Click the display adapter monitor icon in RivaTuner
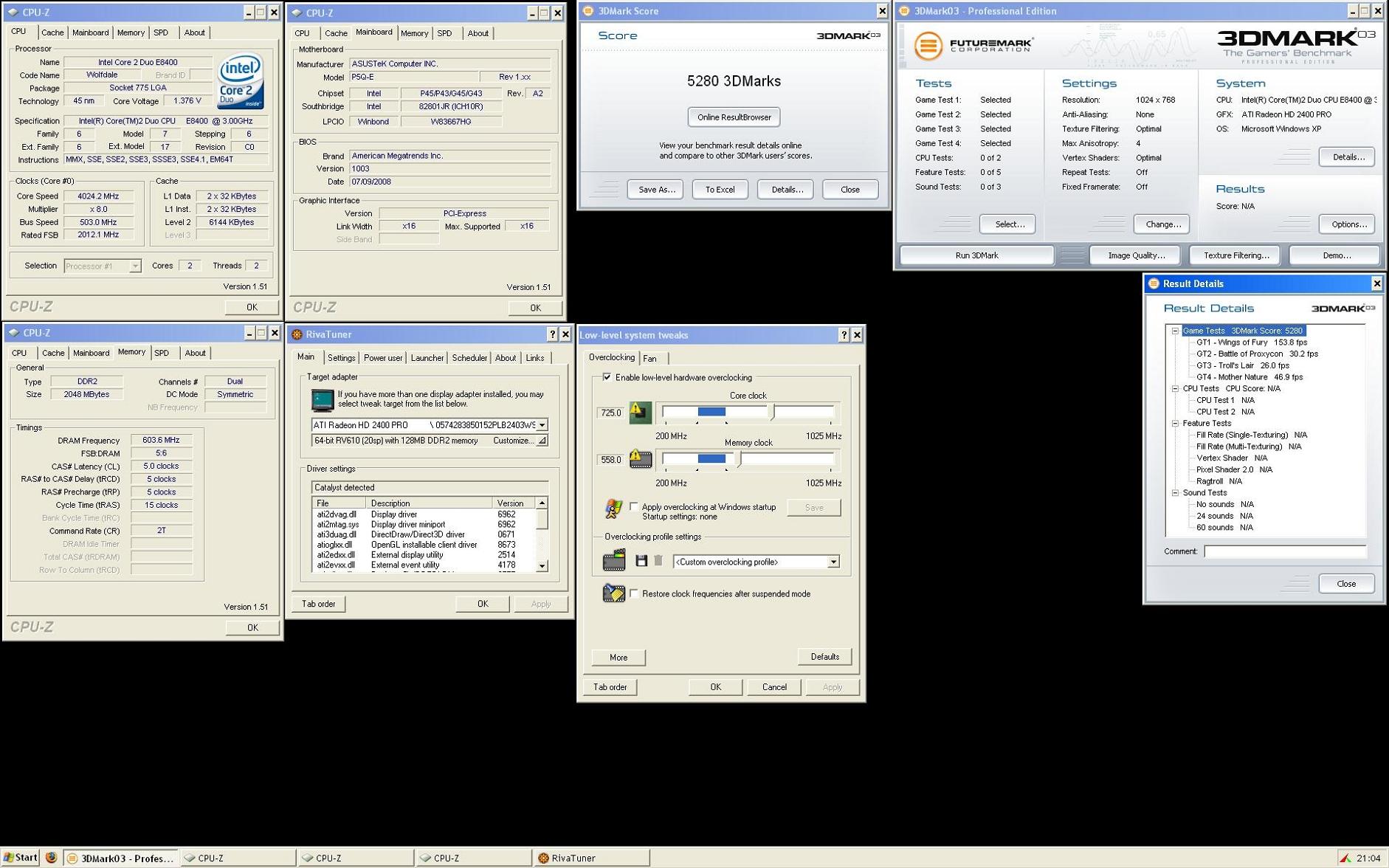1389x868 pixels. tap(322, 399)
